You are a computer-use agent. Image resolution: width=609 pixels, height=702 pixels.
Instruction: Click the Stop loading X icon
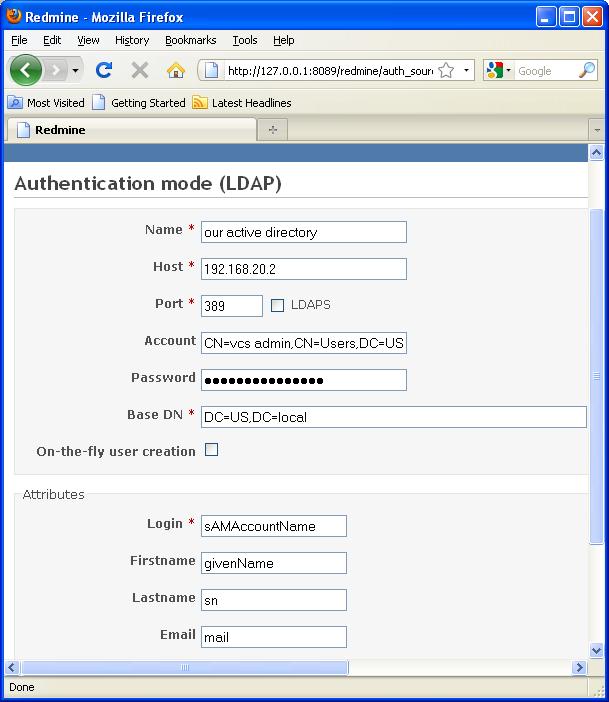(140, 70)
